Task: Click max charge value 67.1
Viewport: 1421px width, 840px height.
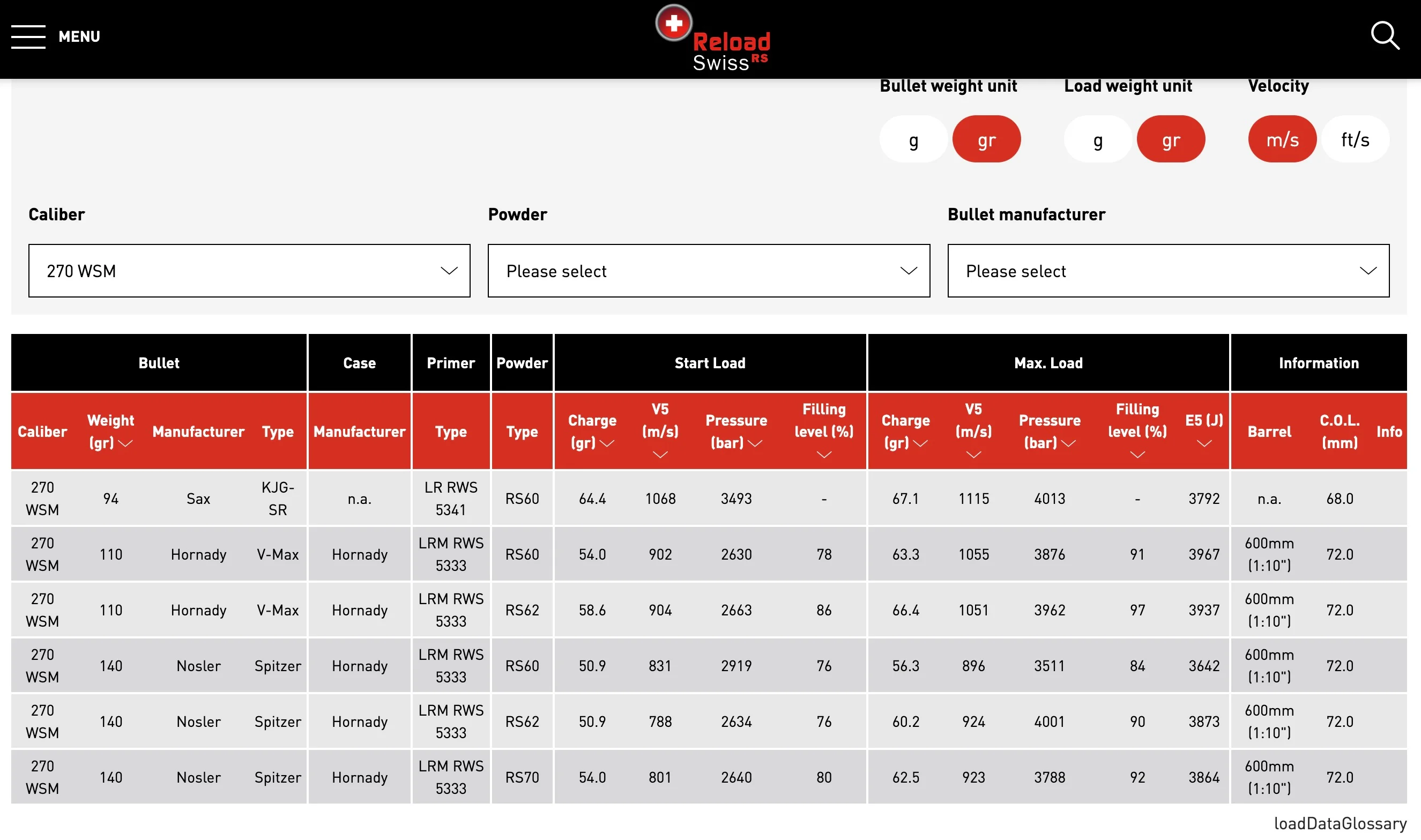Action: pyautogui.click(x=905, y=499)
